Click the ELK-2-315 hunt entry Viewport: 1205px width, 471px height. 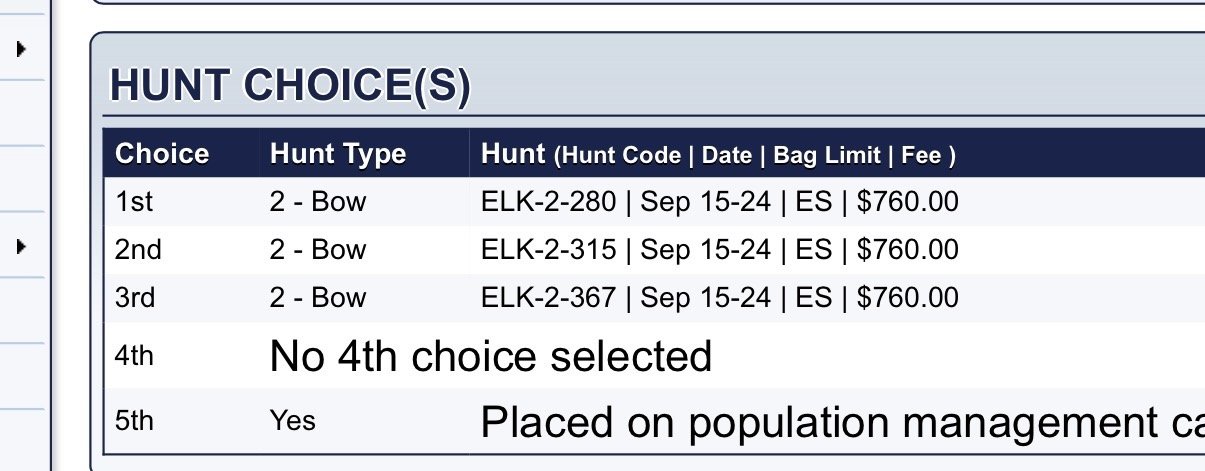719,250
